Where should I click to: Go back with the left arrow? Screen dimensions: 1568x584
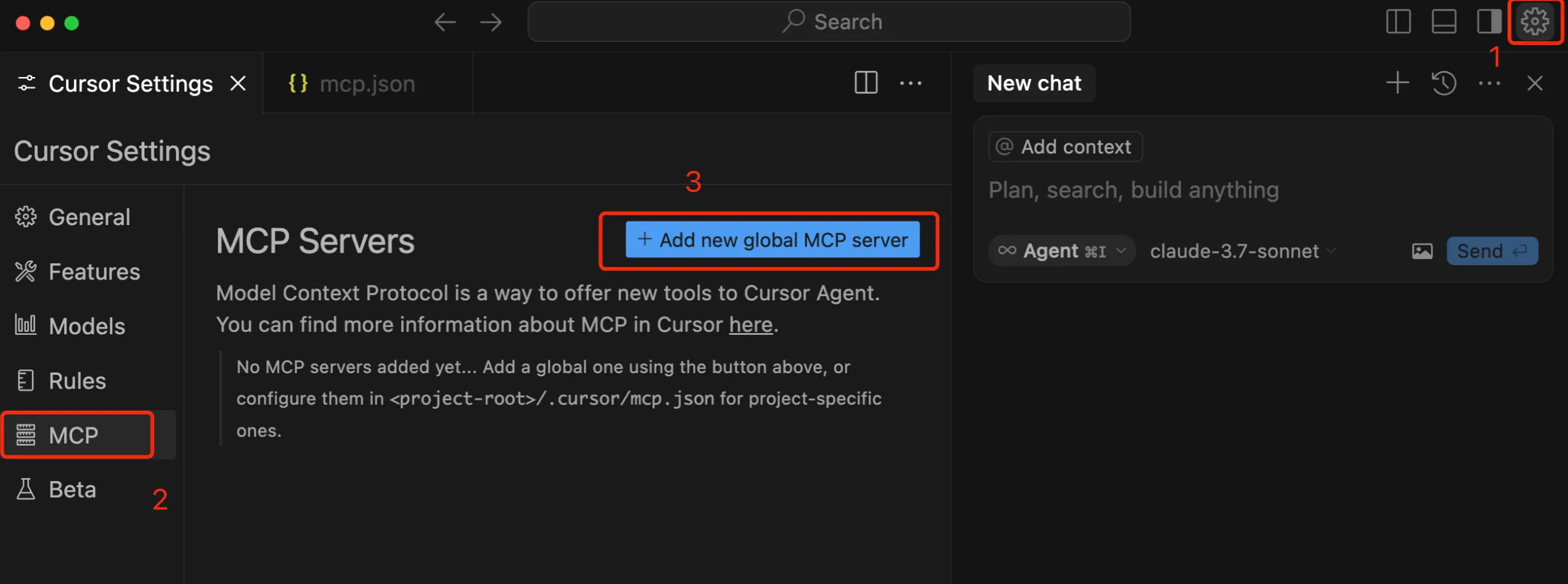pos(445,23)
